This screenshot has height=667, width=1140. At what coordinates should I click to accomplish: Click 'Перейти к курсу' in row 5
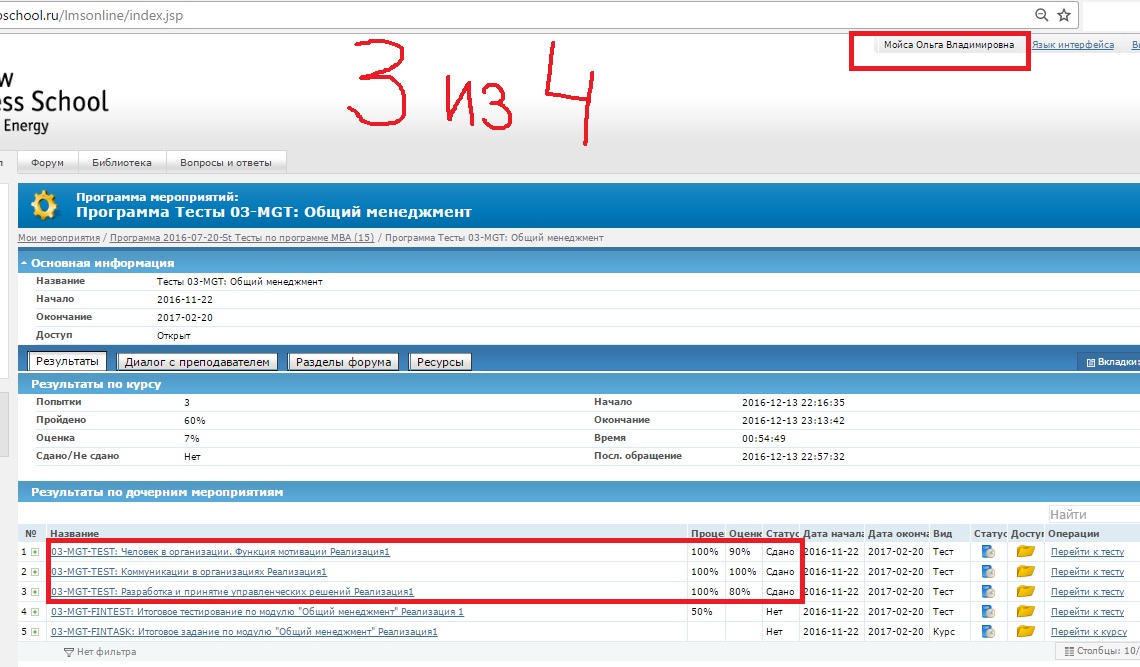pyautogui.click(x=1087, y=632)
